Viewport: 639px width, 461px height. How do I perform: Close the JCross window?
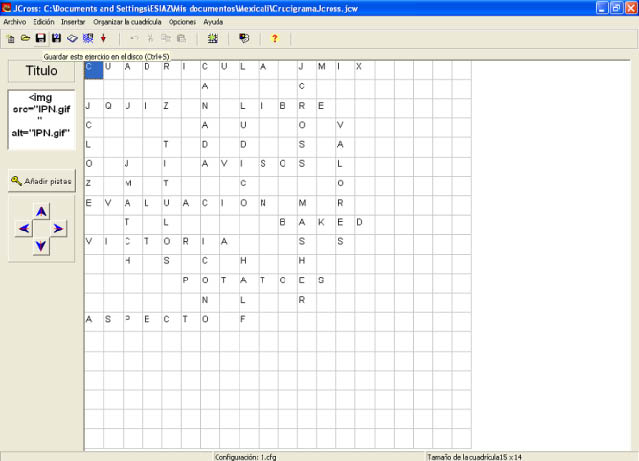[631, 8]
